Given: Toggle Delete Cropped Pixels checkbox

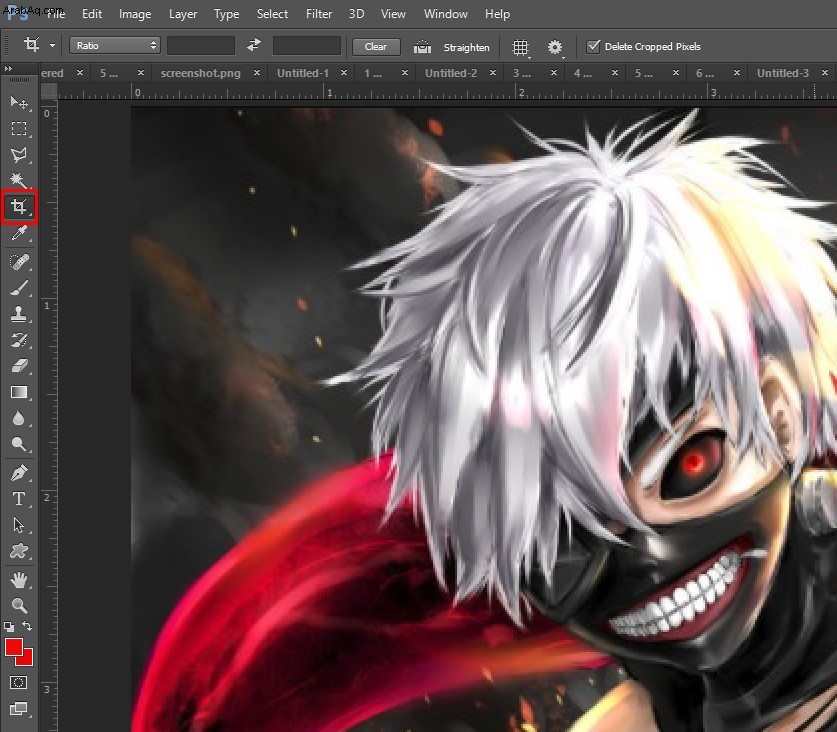Looking at the screenshot, I should coord(593,46).
